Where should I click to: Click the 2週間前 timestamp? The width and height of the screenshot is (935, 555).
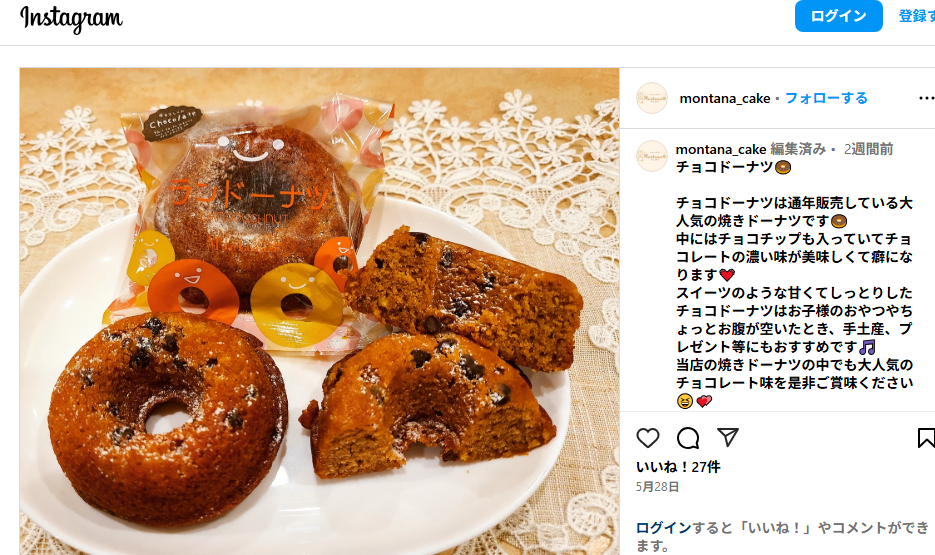(868, 149)
